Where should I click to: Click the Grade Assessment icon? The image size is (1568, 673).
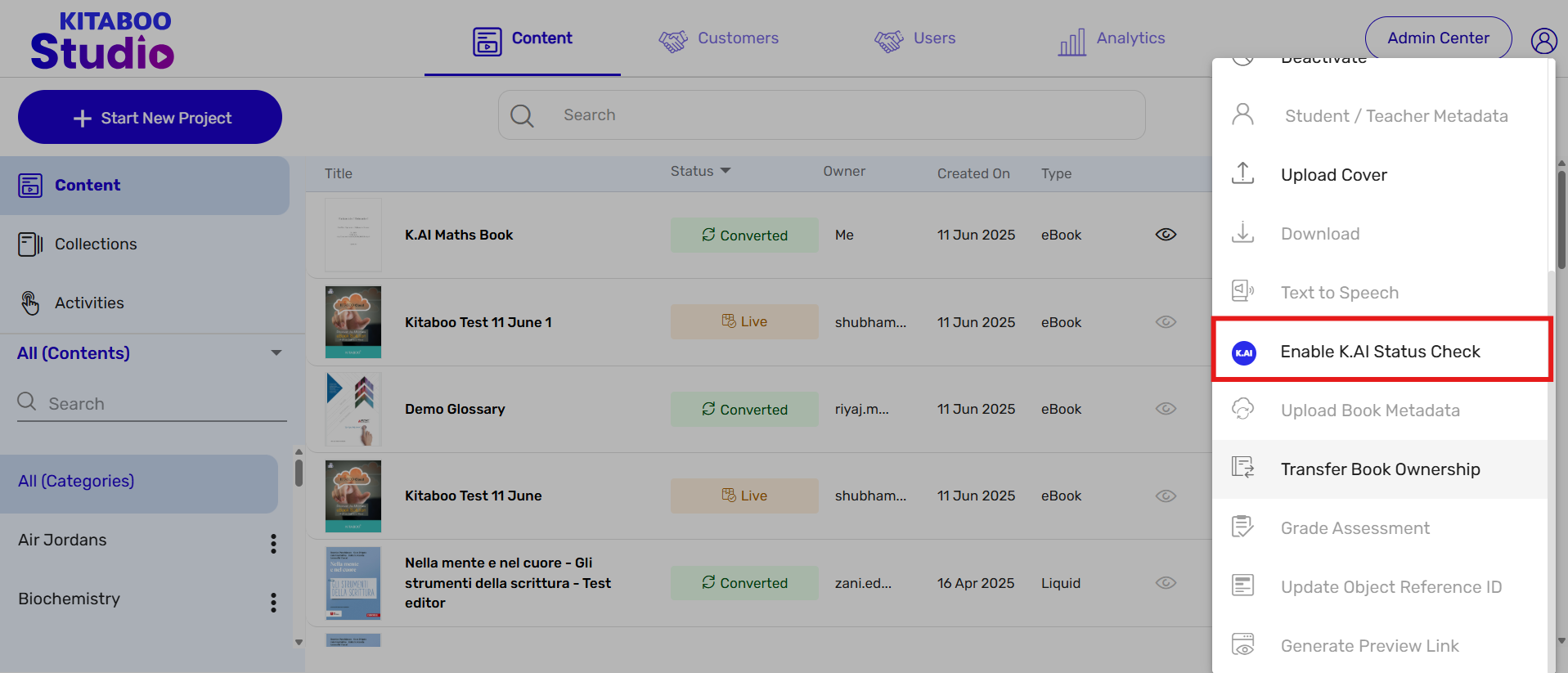1242,527
